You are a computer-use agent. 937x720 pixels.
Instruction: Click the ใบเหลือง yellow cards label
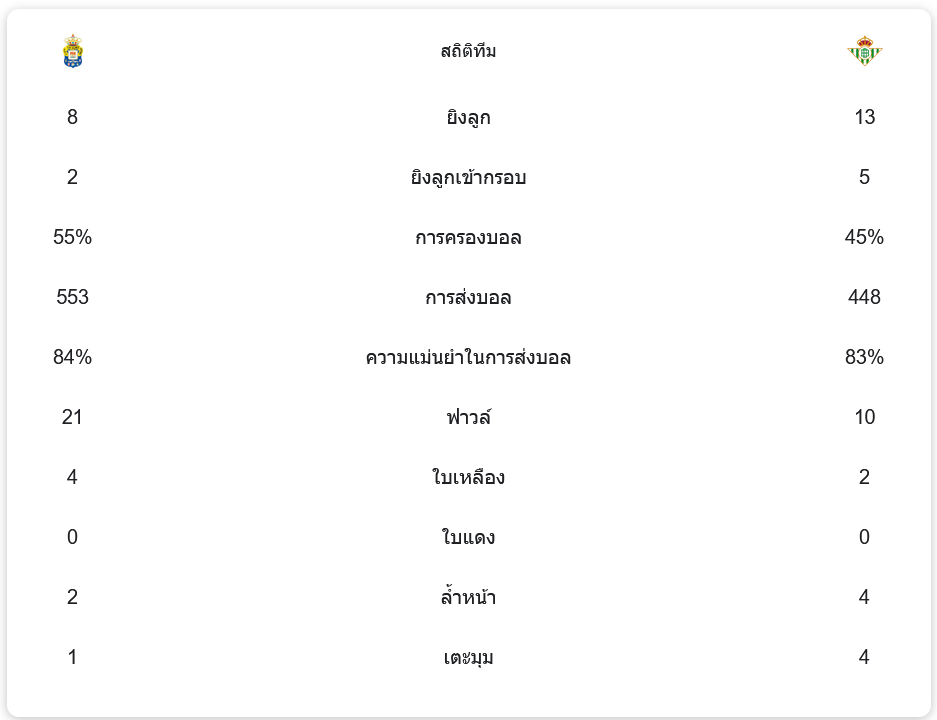tap(468, 478)
